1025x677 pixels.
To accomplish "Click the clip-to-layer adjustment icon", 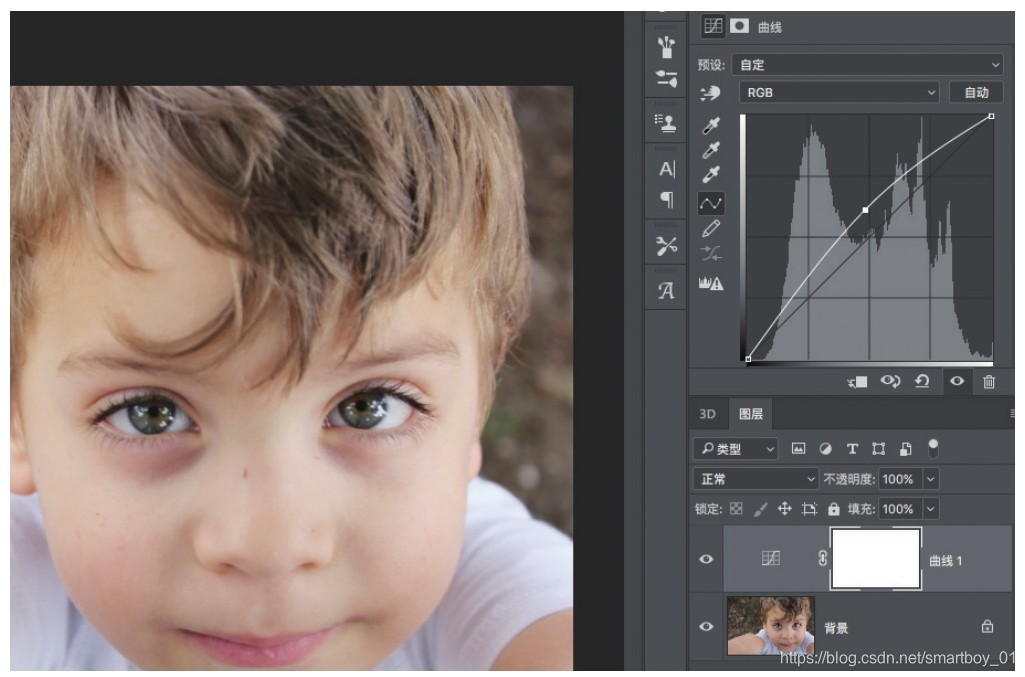I will [x=858, y=382].
